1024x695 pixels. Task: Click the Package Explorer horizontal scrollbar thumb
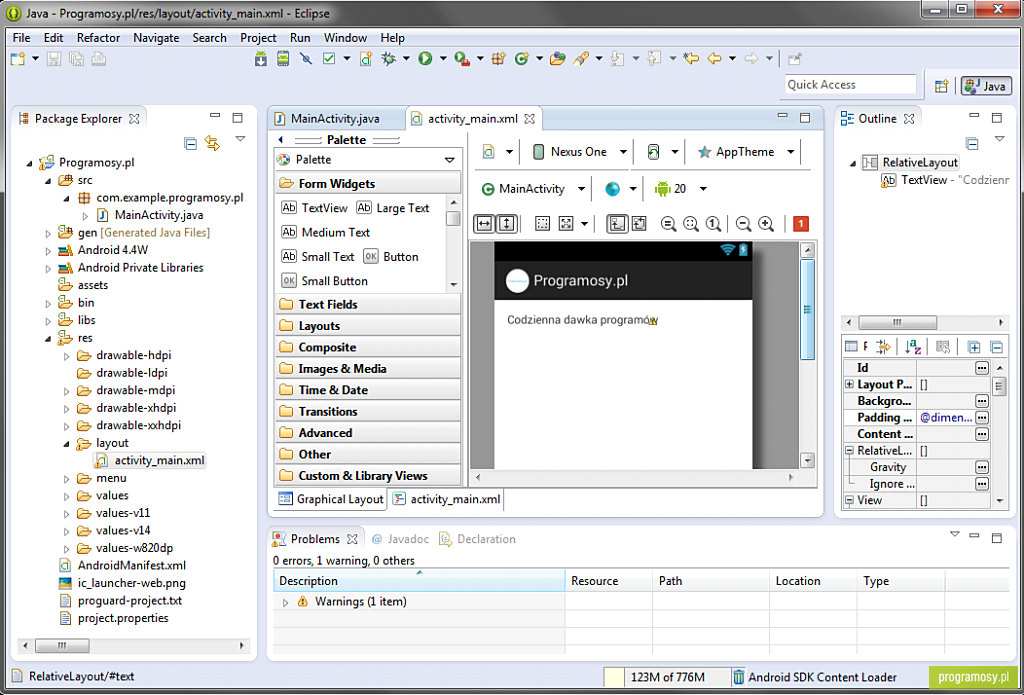click(62, 645)
